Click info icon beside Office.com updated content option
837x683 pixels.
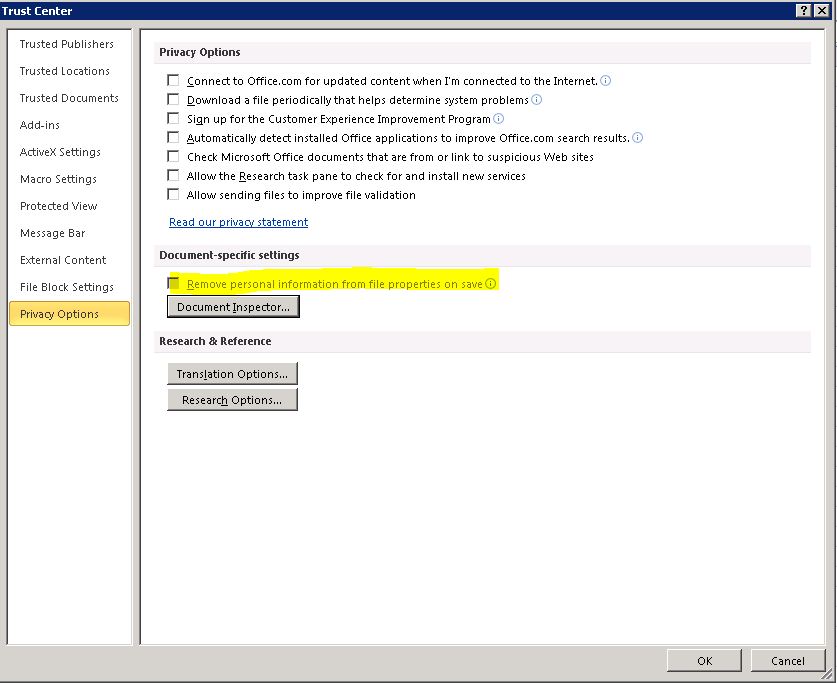[x=606, y=81]
